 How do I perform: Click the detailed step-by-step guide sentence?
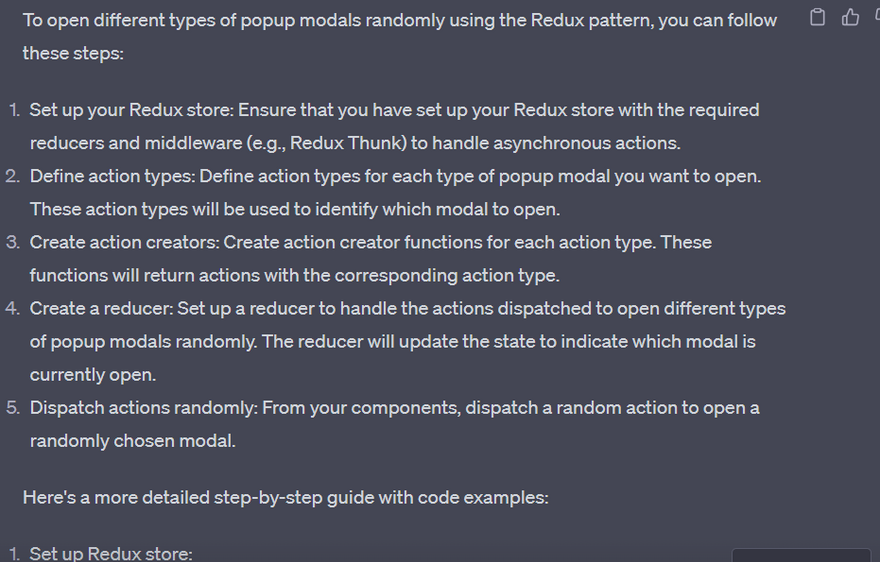pyautogui.click(x=285, y=497)
